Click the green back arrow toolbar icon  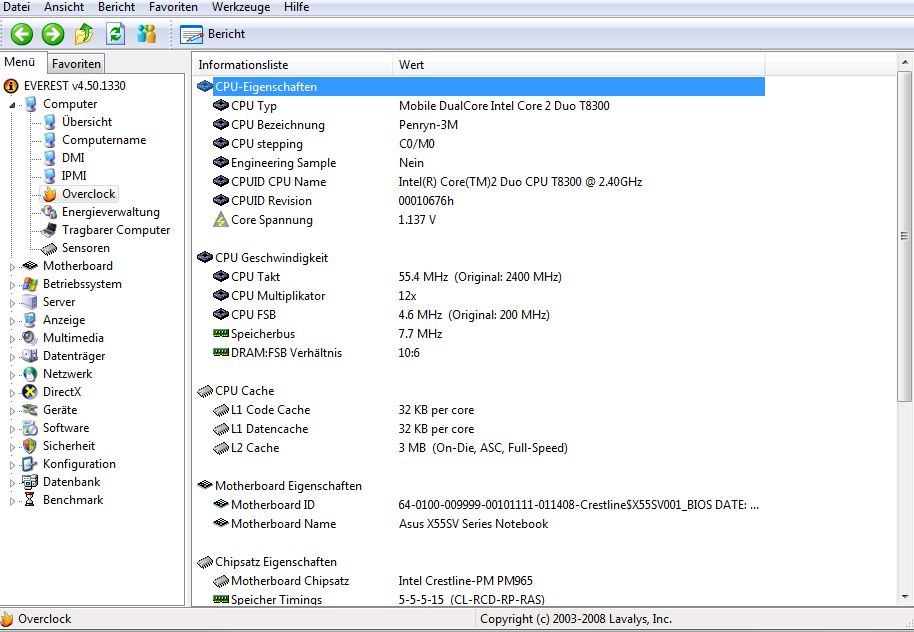(x=22, y=34)
